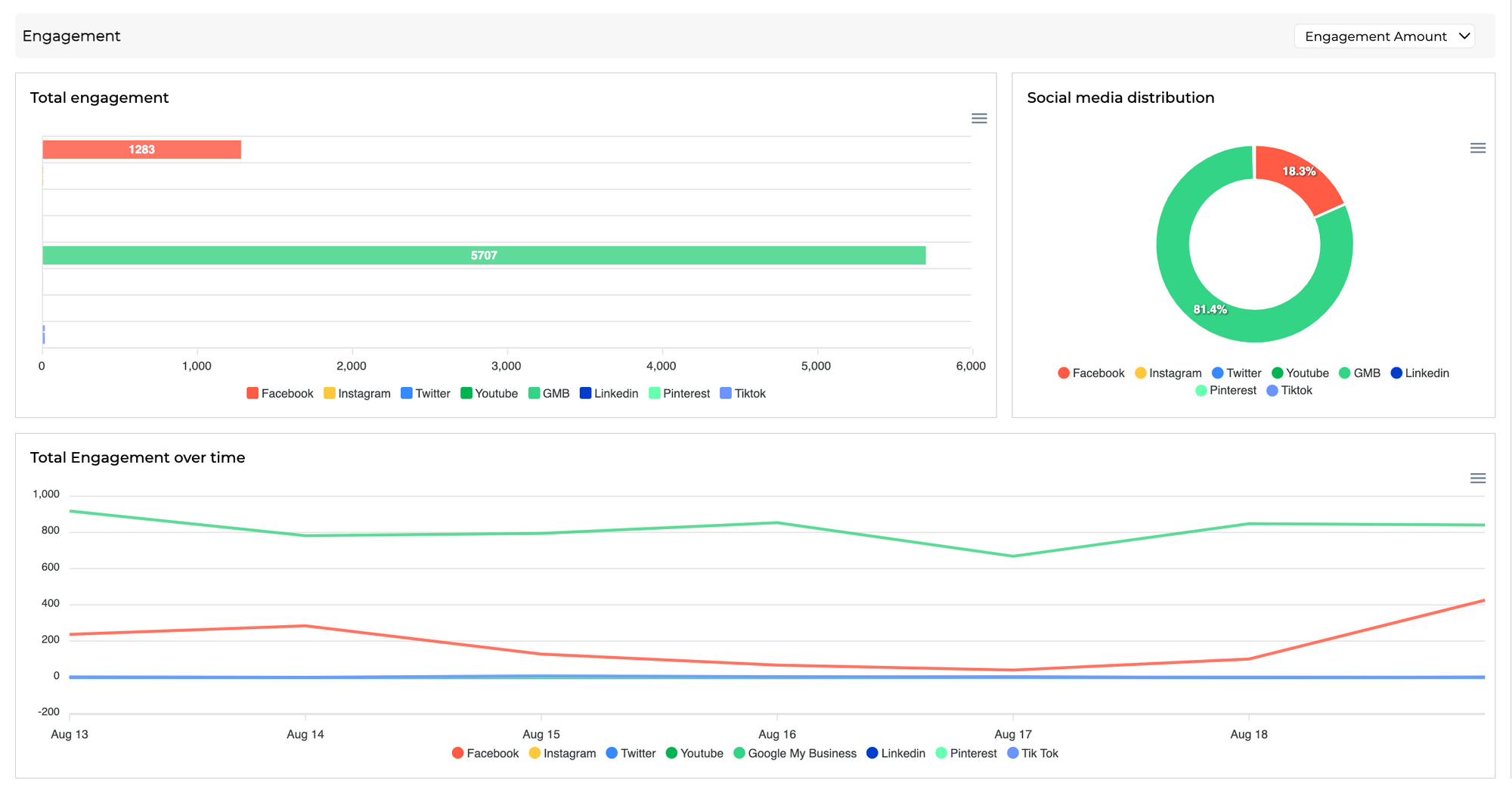Toggle Twitter in donut chart legend

point(1236,373)
